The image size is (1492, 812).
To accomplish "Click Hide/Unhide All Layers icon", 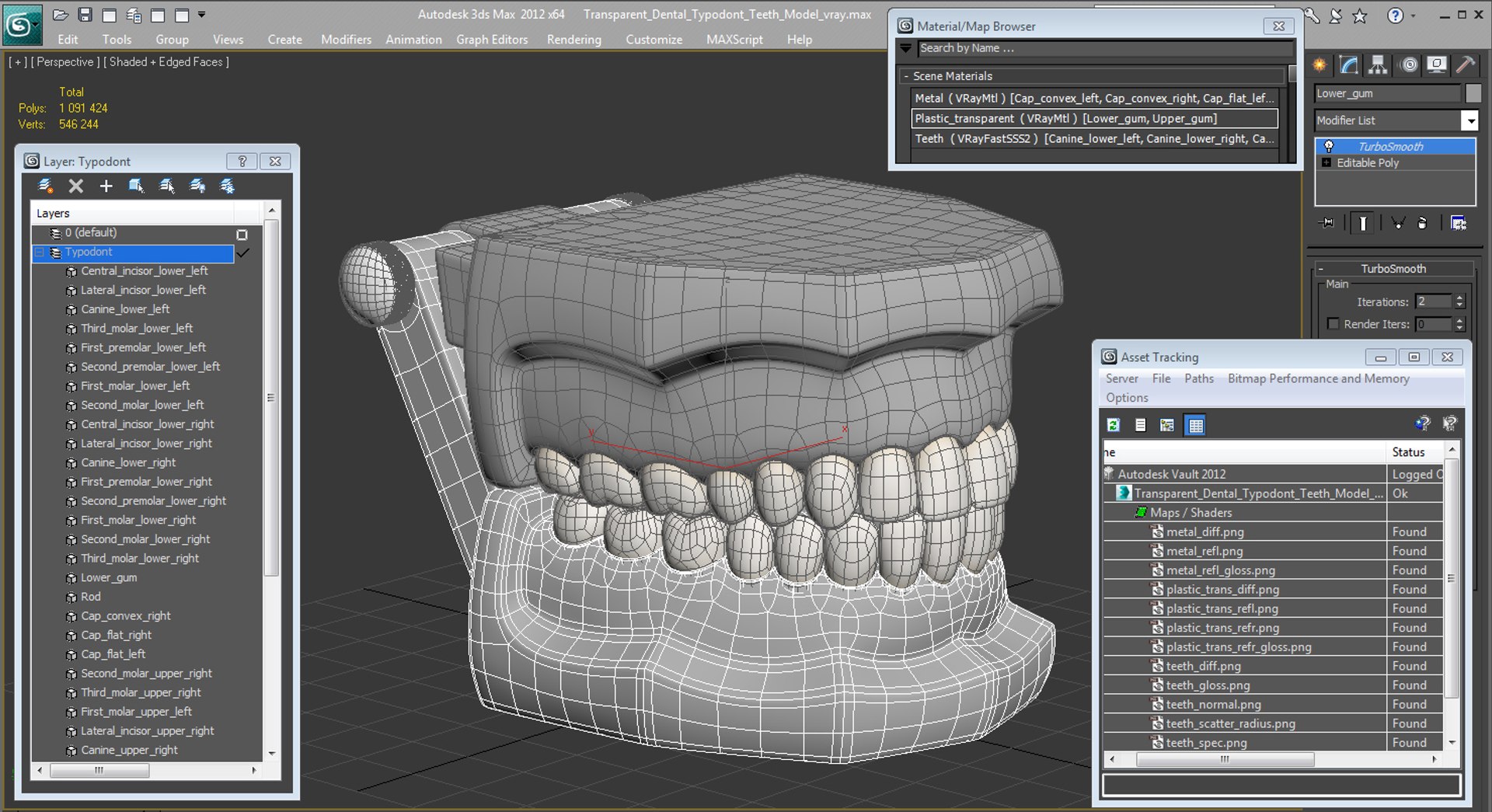I will pyautogui.click(x=197, y=186).
